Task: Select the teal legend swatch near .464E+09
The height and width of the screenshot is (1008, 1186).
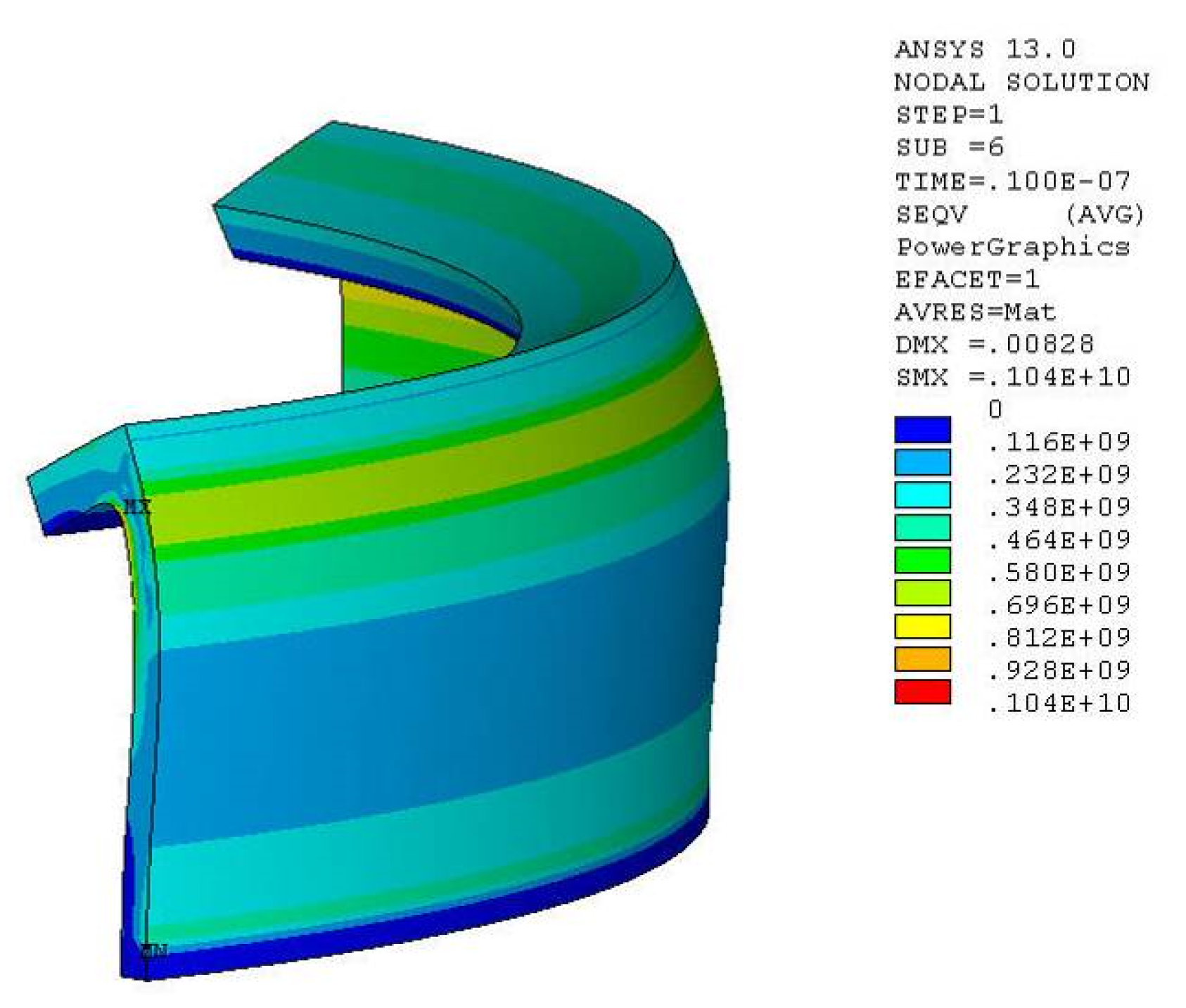Action: pos(922,528)
